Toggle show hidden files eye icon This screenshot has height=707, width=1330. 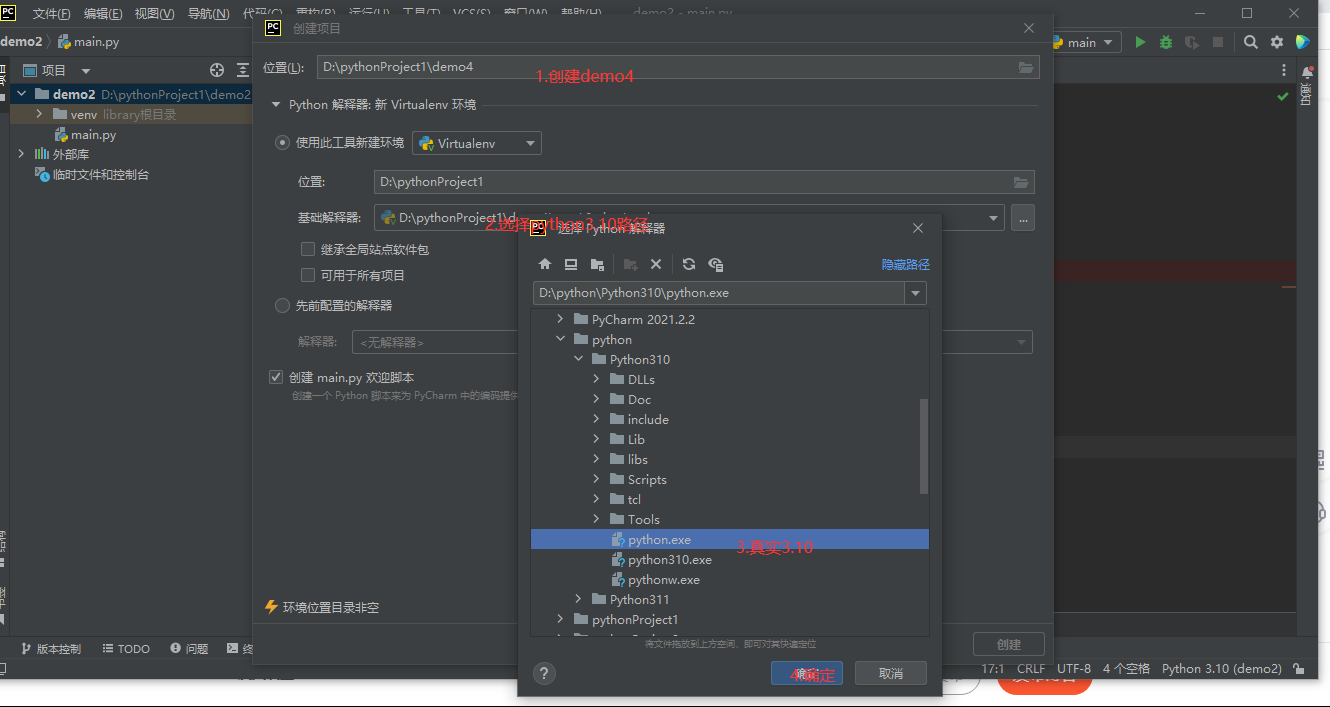click(716, 264)
